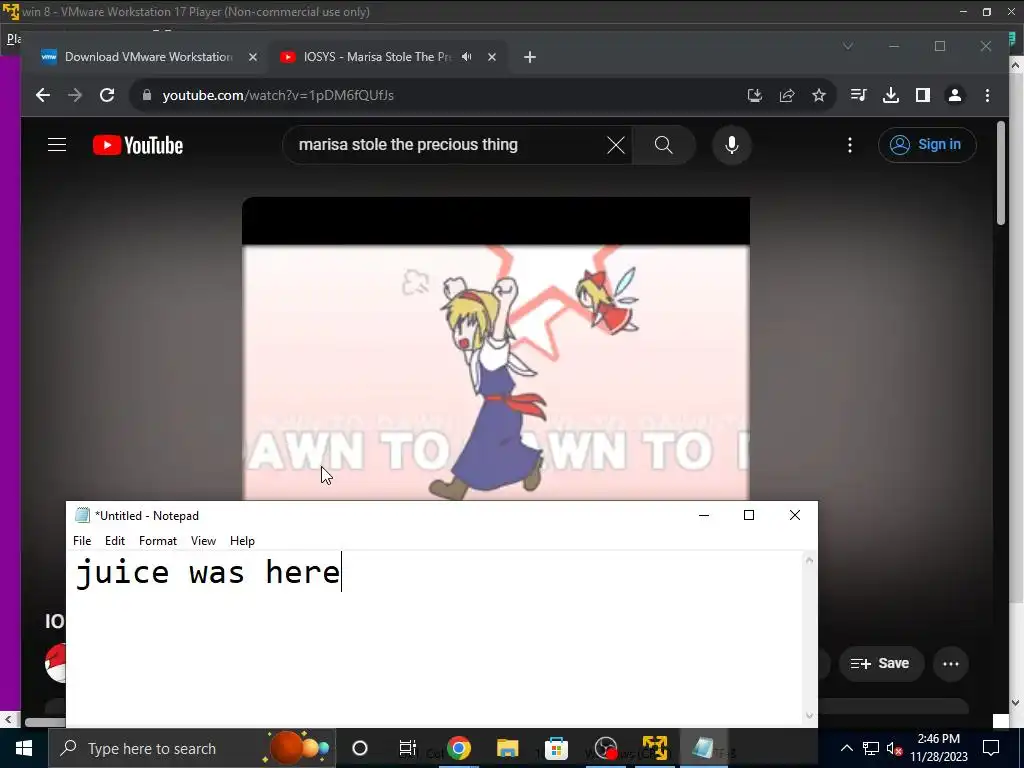1024x768 pixels.
Task: Open Windows notification center
Action: 991,748
